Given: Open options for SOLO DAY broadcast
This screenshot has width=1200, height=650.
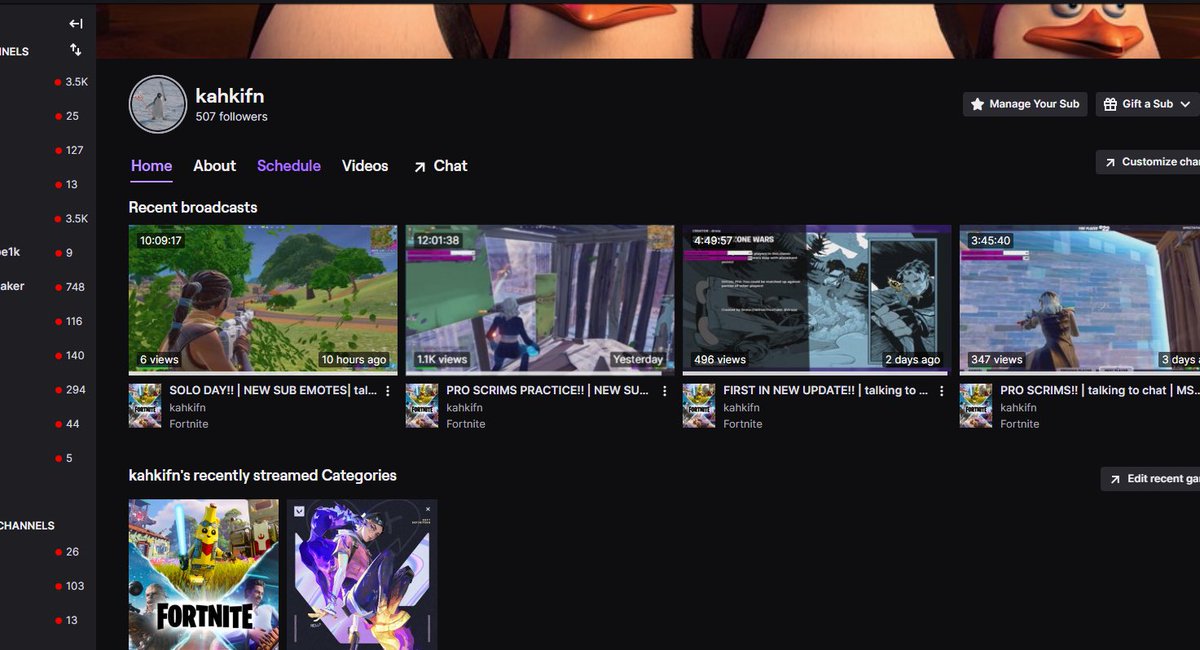Looking at the screenshot, I should [x=388, y=391].
